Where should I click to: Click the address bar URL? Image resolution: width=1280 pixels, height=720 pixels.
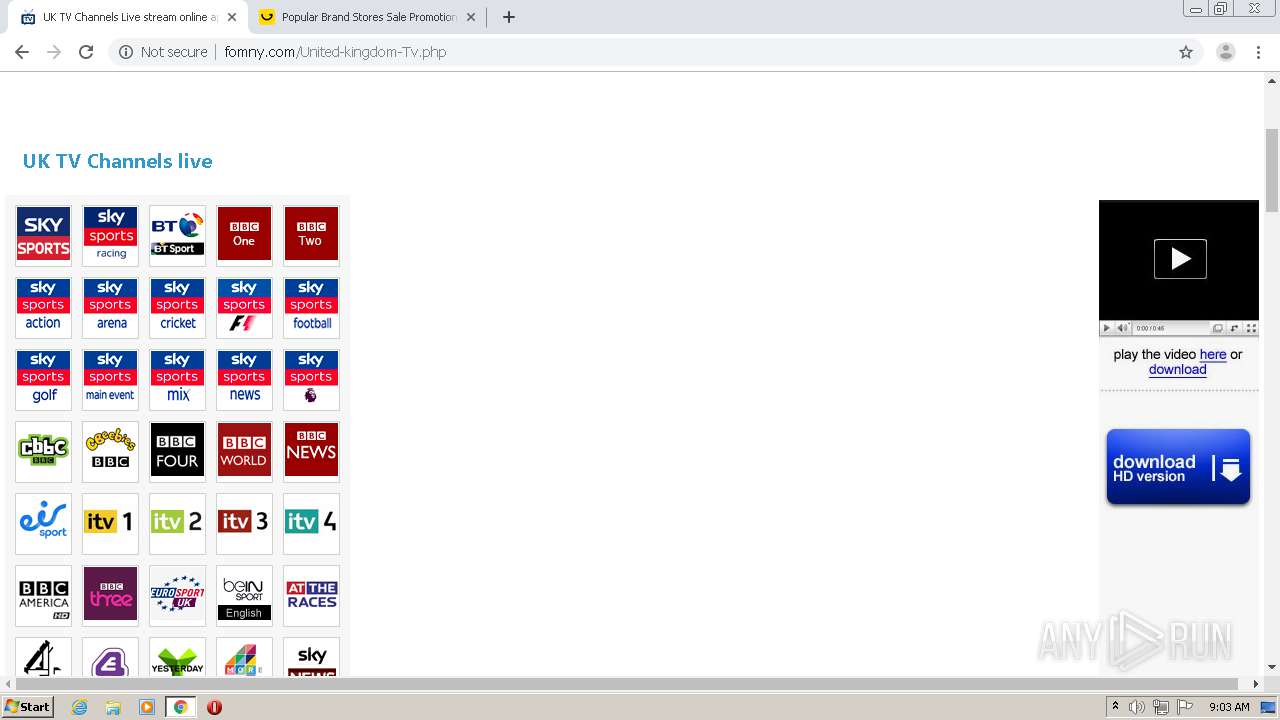[x=335, y=52]
